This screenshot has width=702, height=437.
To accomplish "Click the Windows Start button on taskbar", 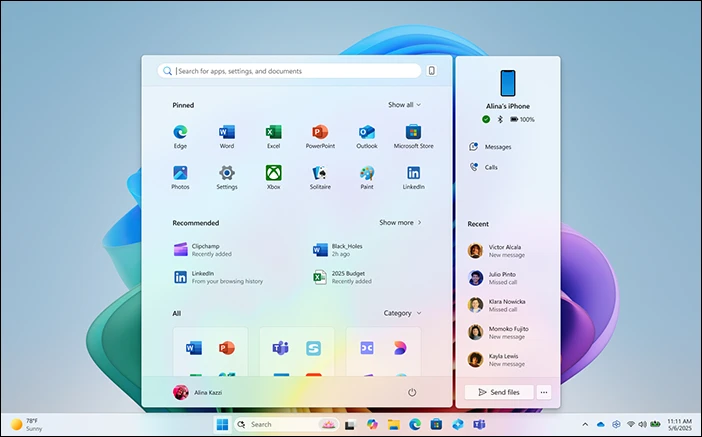I will 222,424.
